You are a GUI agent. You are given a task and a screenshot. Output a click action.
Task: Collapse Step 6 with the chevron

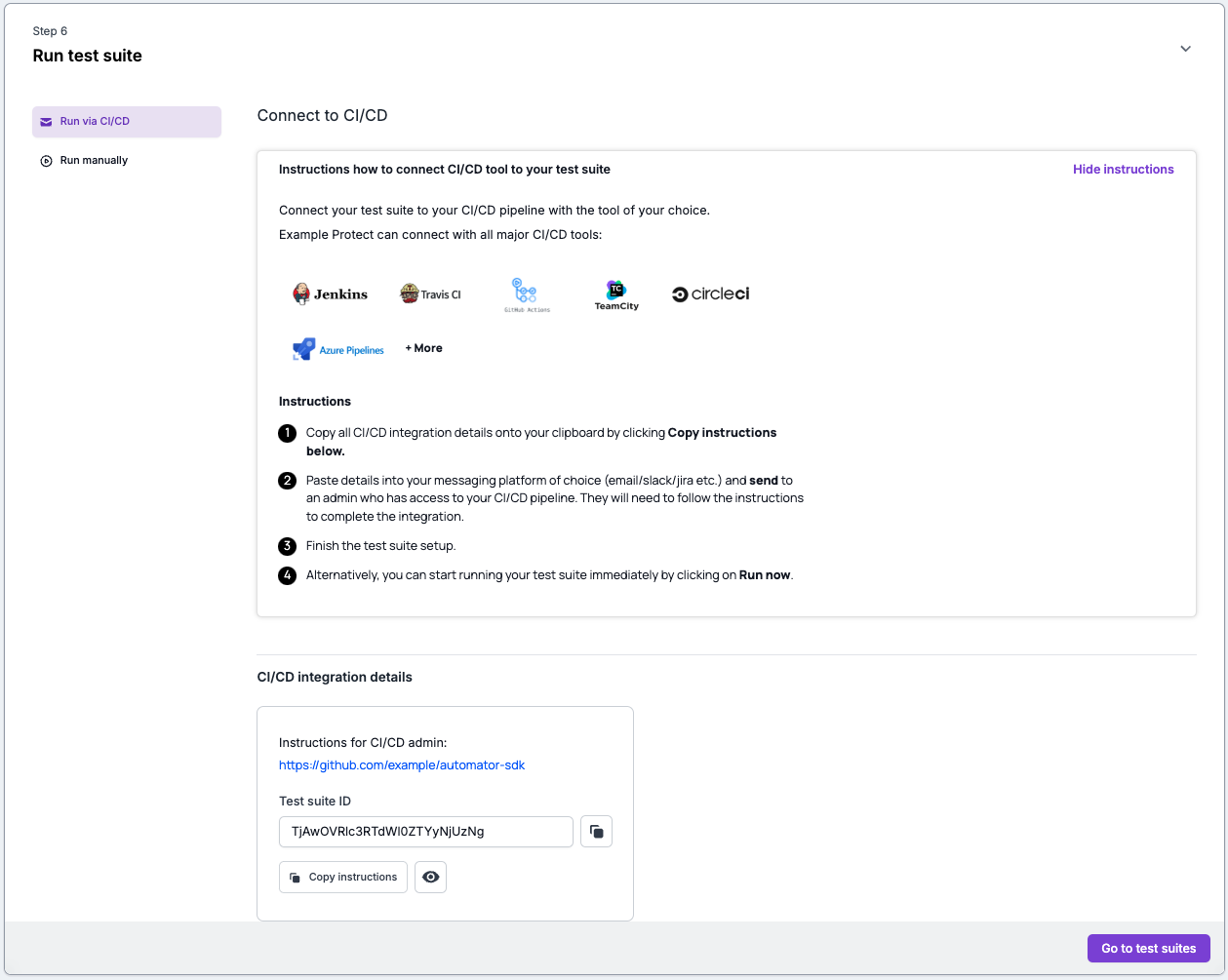1185,49
